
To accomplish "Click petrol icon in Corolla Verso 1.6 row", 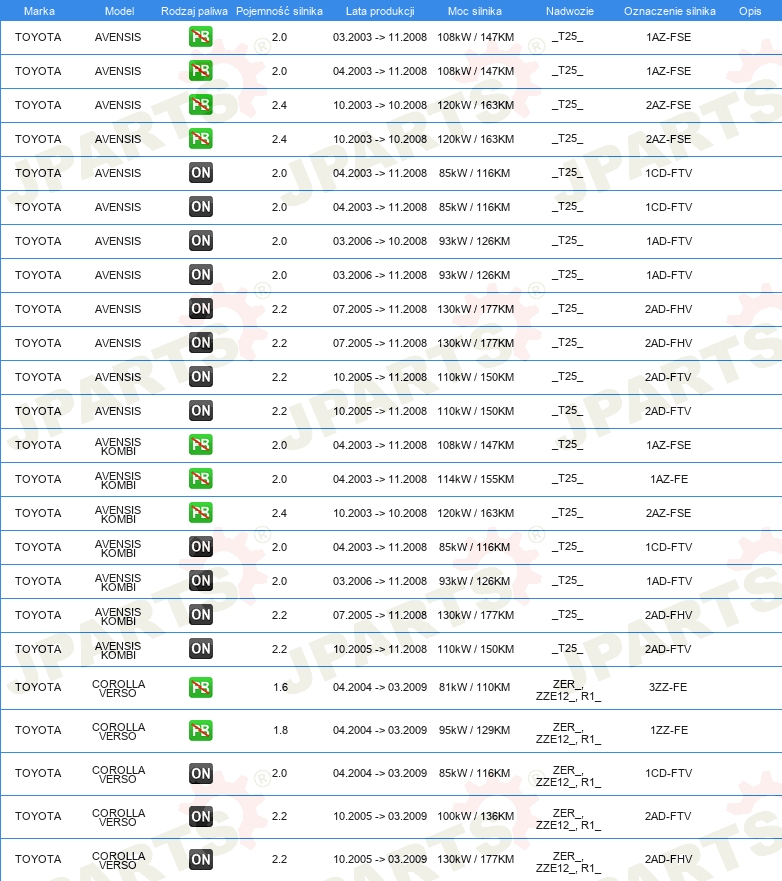I will pyautogui.click(x=201, y=687).
